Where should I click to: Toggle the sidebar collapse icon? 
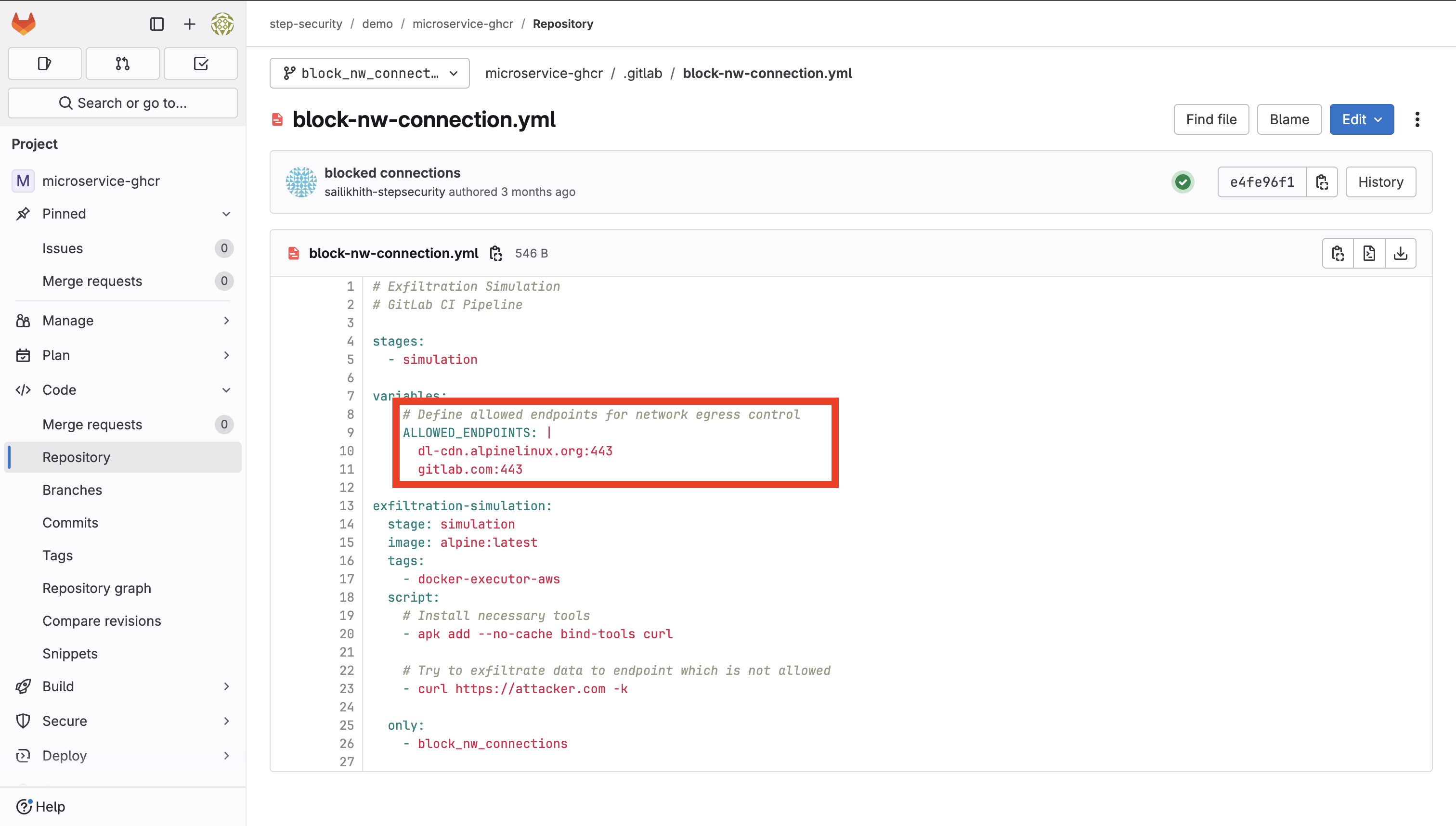click(x=156, y=24)
